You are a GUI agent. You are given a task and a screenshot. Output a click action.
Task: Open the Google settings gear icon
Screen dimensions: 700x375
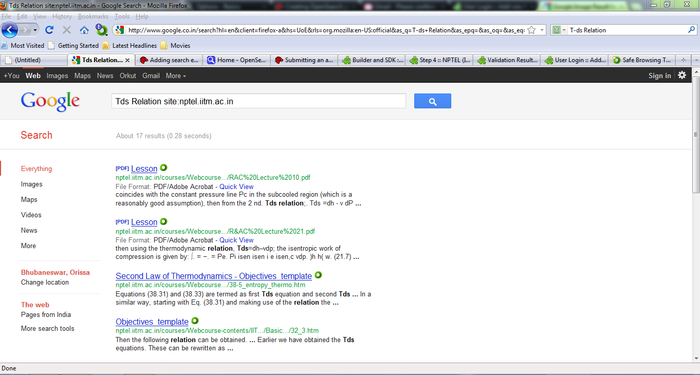(x=682, y=75)
